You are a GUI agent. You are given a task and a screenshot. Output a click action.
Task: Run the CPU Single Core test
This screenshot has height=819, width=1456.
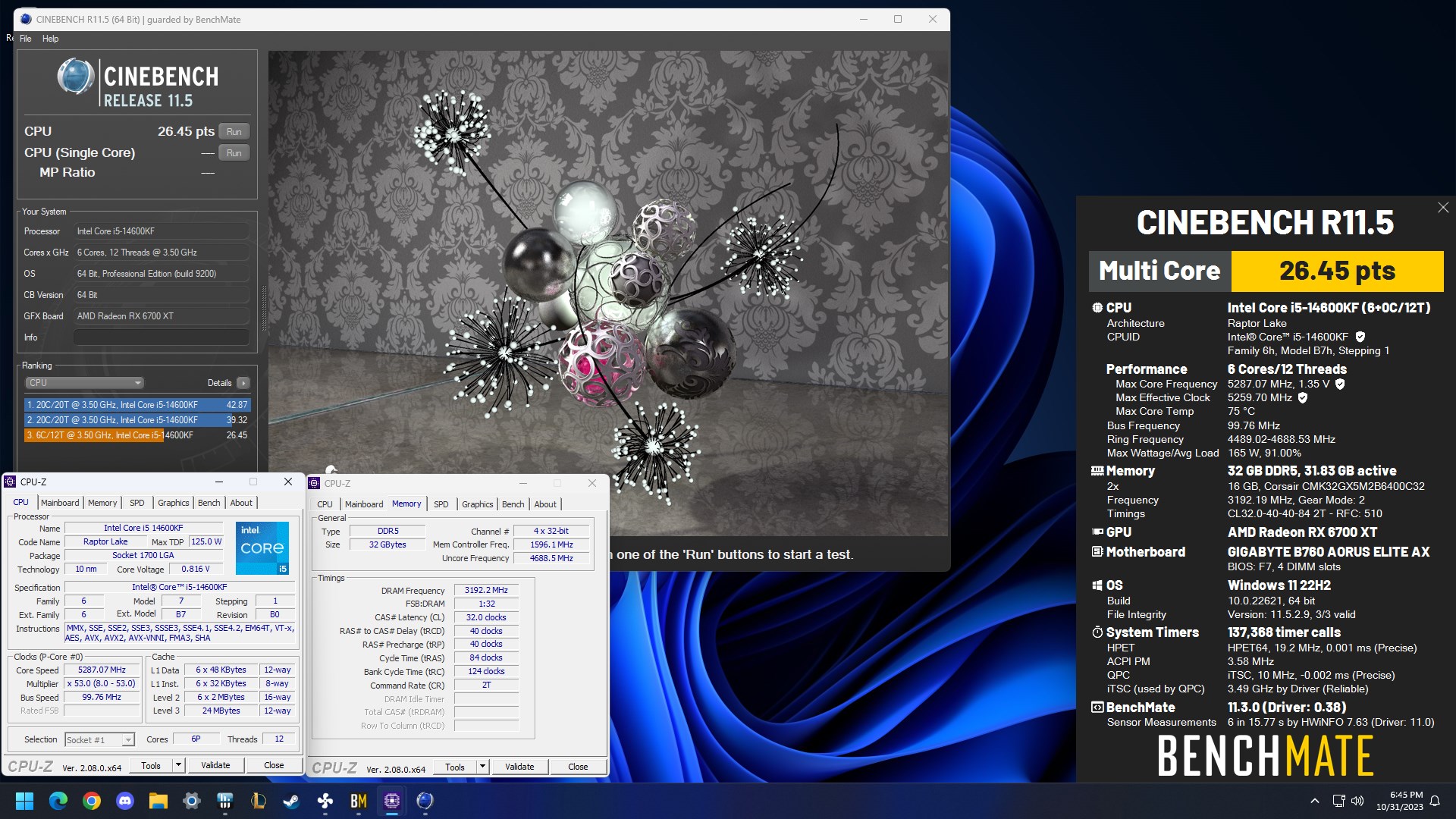234,152
